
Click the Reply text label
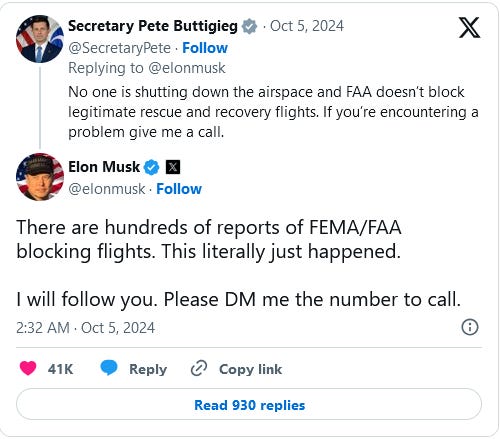coord(148,369)
